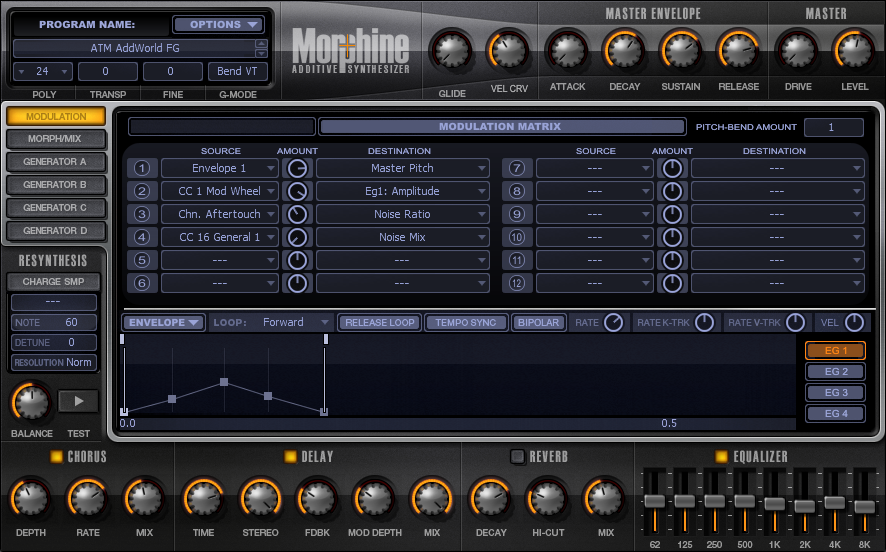This screenshot has width=886, height=552.
Task: Switch to the Generator C page
Action: pyautogui.click(x=56, y=208)
